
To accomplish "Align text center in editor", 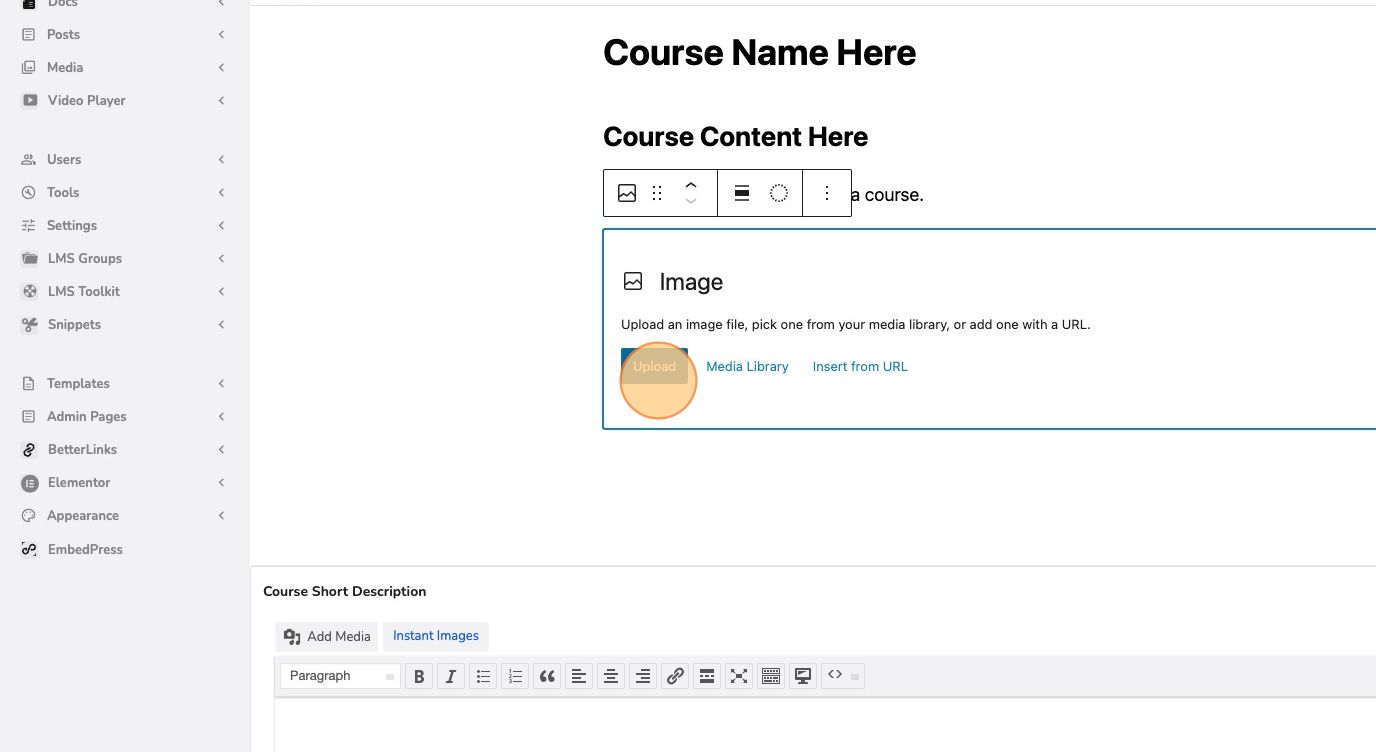I will pyautogui.click(x=611, y=677).
